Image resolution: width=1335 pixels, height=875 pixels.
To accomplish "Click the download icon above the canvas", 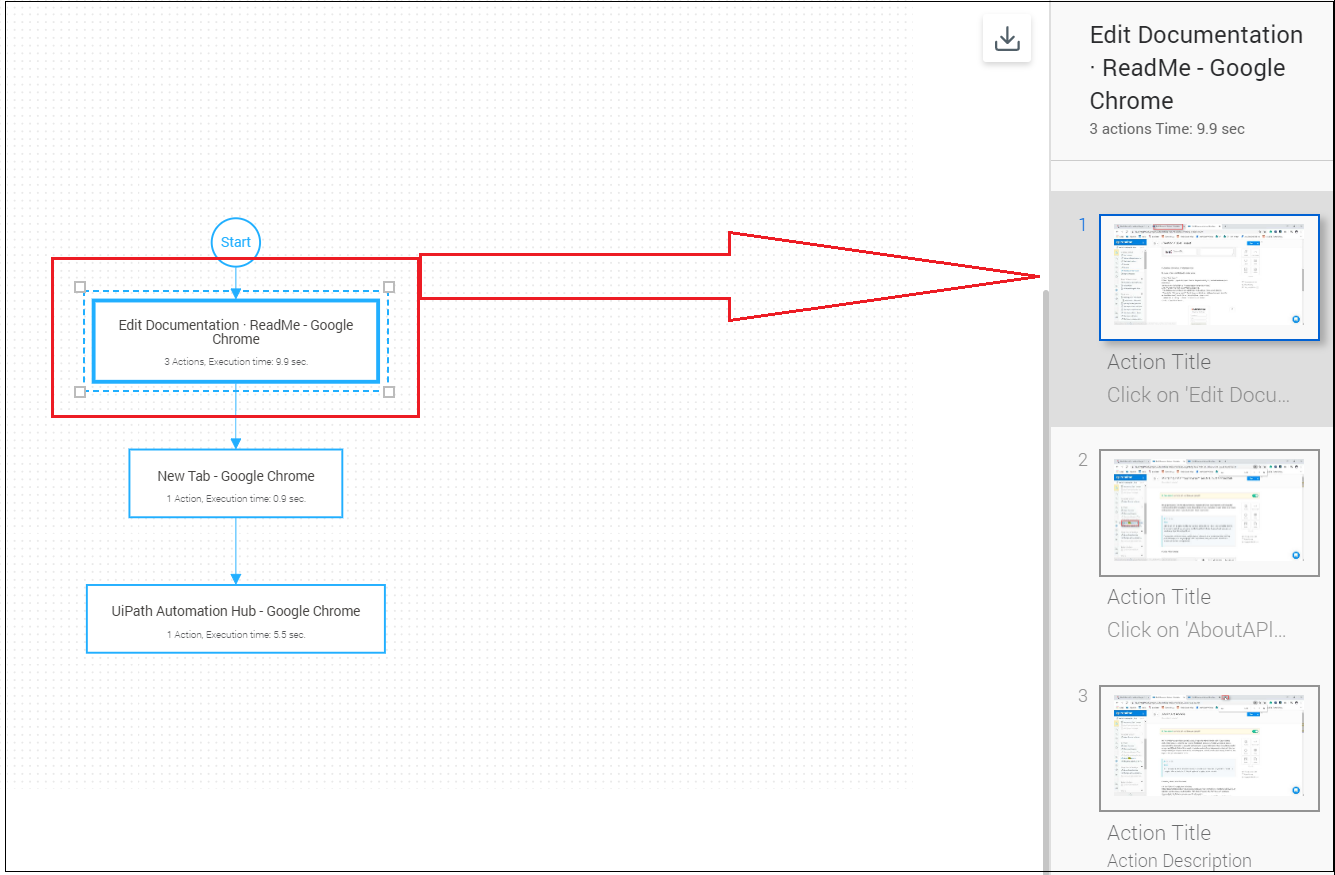I will [1006, 40].
